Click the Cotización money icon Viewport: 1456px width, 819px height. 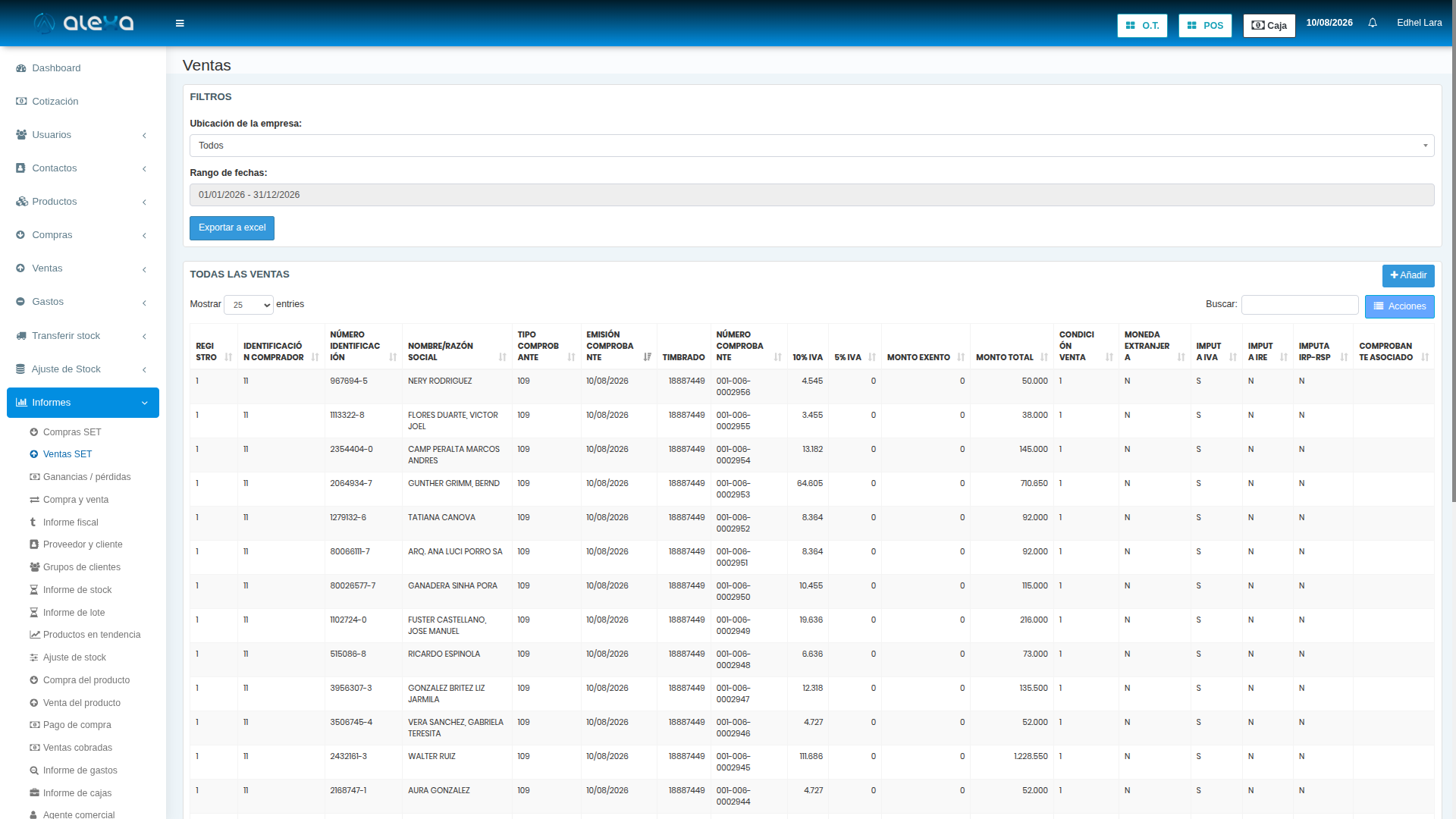[21, 102]
